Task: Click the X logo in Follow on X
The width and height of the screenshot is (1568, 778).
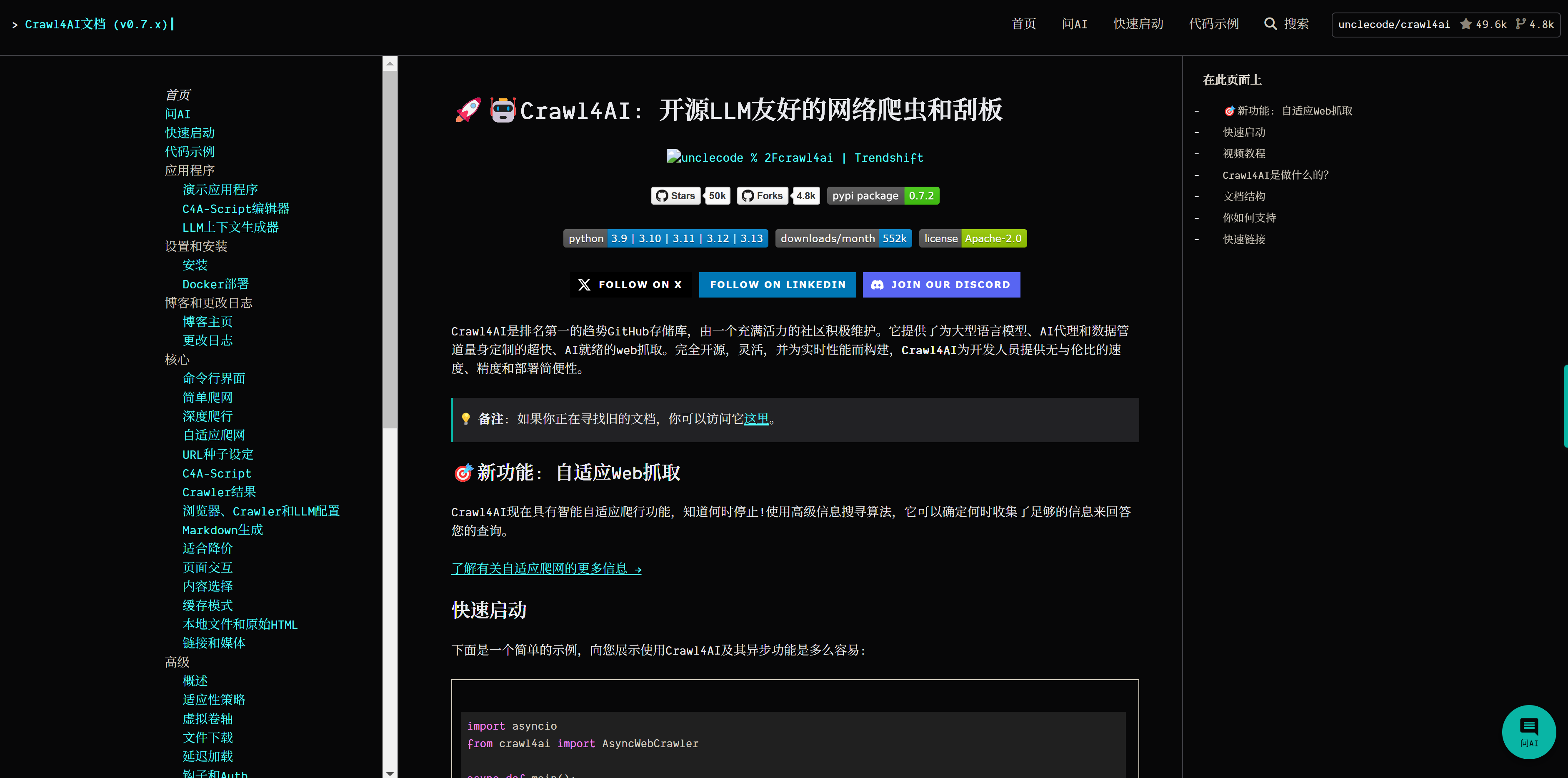Action: coord(584,284)
